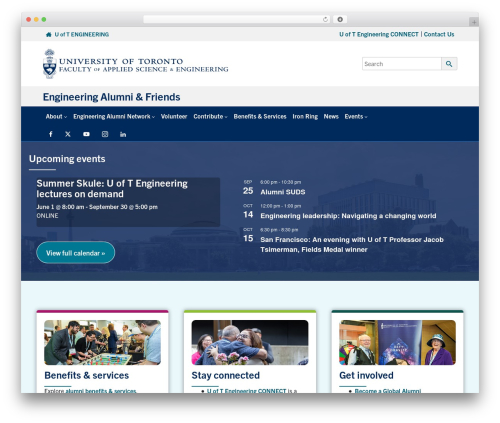Open U of T Engineering CONNECT top link
Viewport: 500px width, 423px height.
pos(379,34)
